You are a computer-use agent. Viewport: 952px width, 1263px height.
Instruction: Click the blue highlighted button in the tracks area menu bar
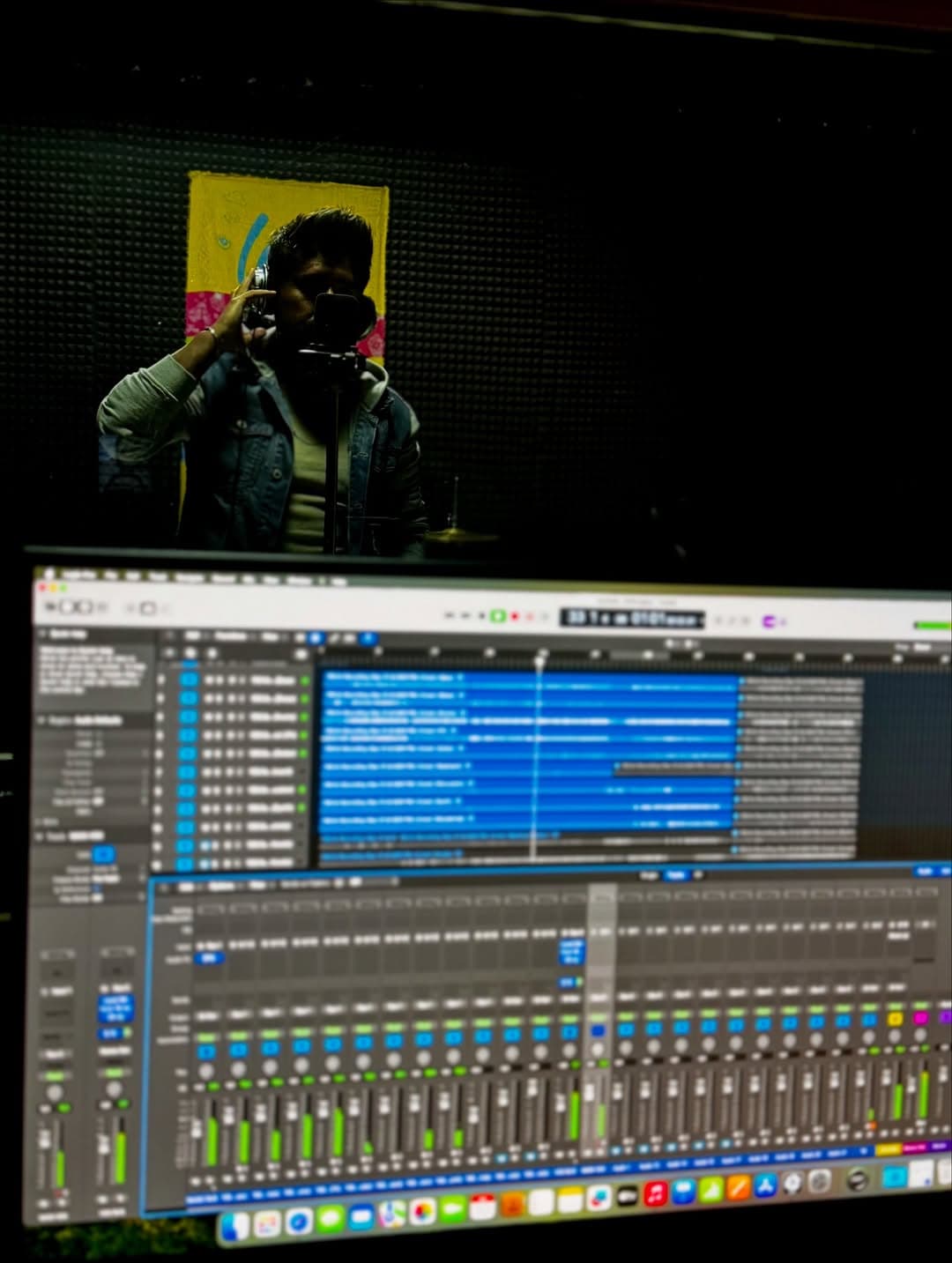[x=316, y=637]
